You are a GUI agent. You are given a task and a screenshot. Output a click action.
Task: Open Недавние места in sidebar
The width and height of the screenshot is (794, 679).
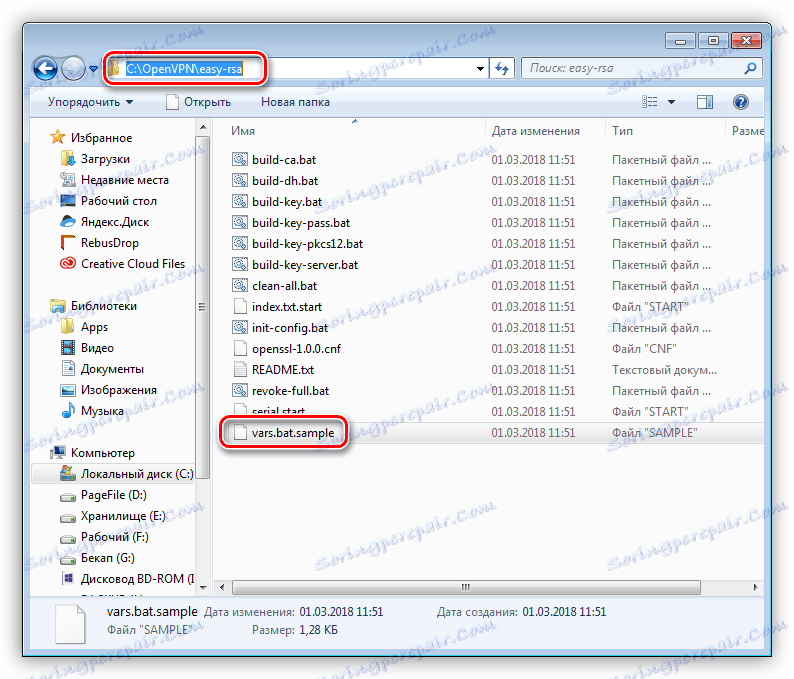pyautogui.click(x=114, y=180)
